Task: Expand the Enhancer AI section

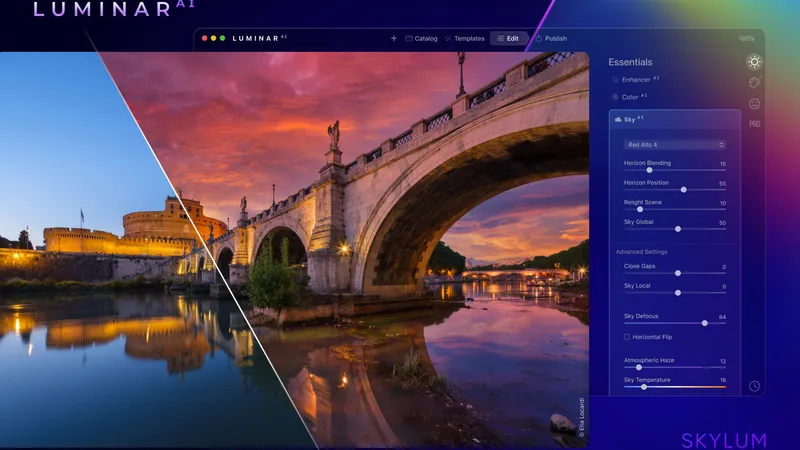Action: pyautogui.click(x=640, y=78)
